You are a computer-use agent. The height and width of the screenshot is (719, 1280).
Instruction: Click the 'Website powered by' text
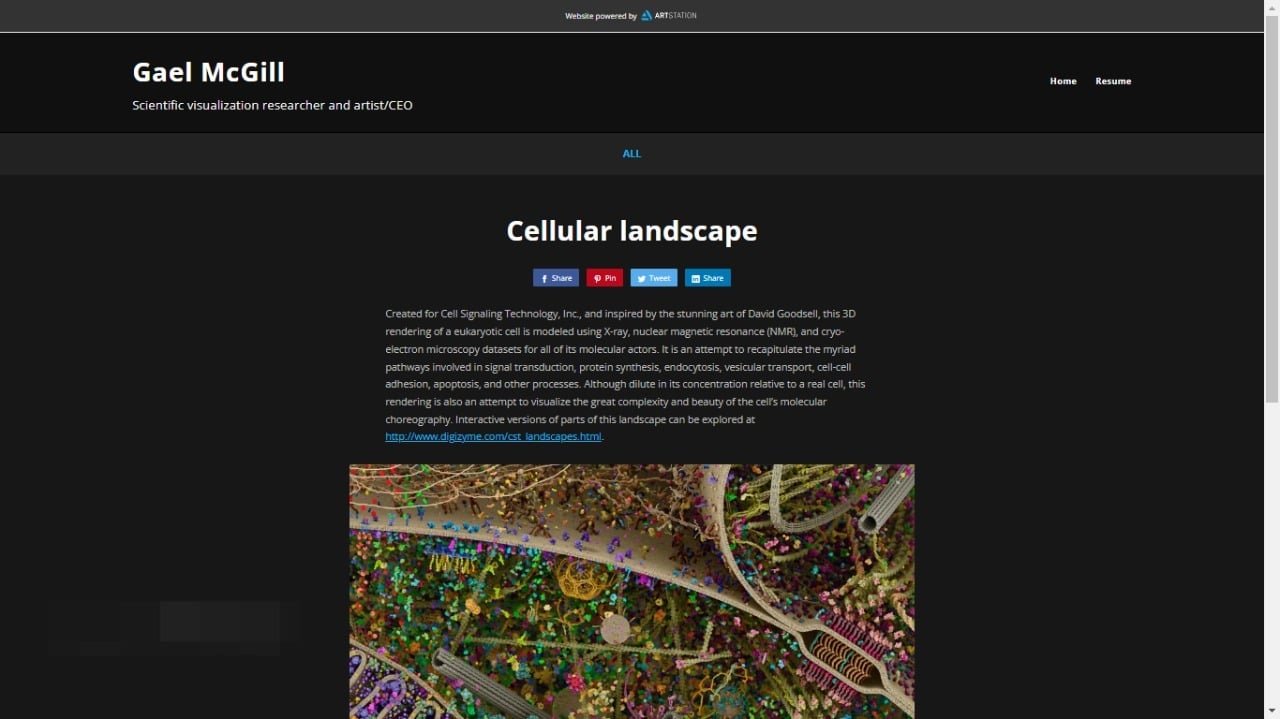click(600, 16)
